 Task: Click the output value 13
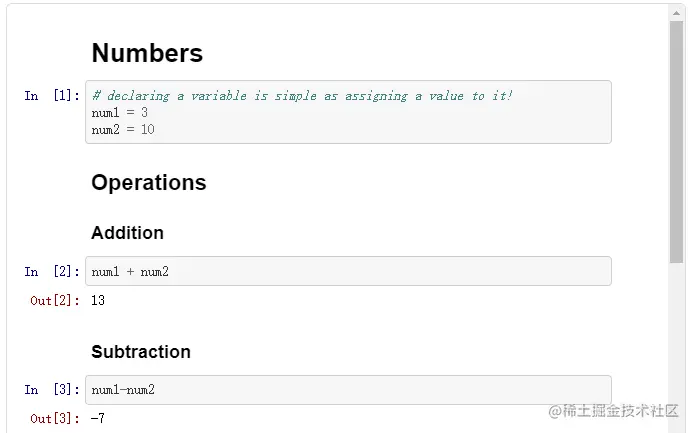click(x=98, y=300)
